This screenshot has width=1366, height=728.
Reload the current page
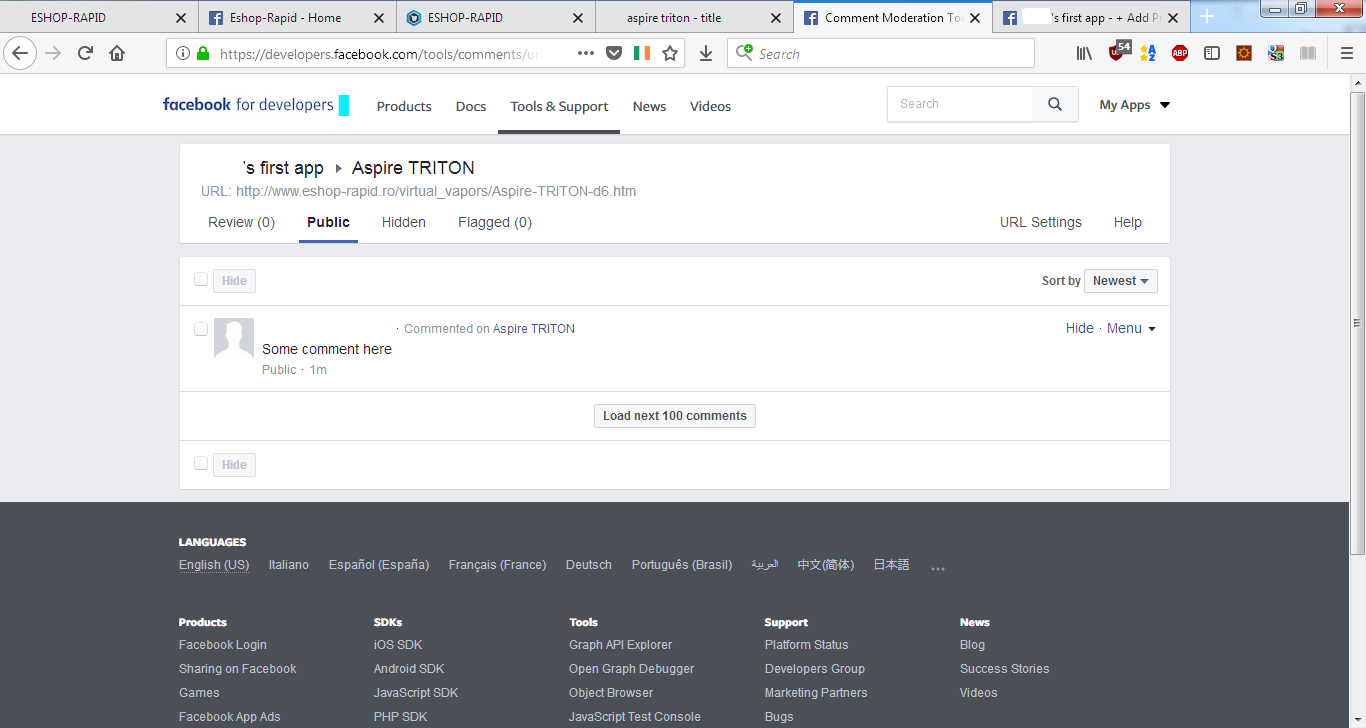(x=85, y=54)
